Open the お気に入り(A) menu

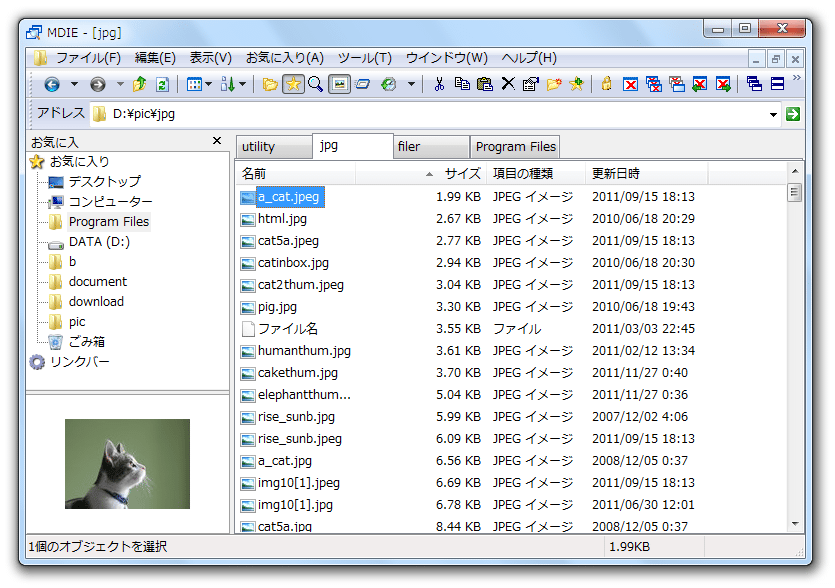tap(284, 58)
